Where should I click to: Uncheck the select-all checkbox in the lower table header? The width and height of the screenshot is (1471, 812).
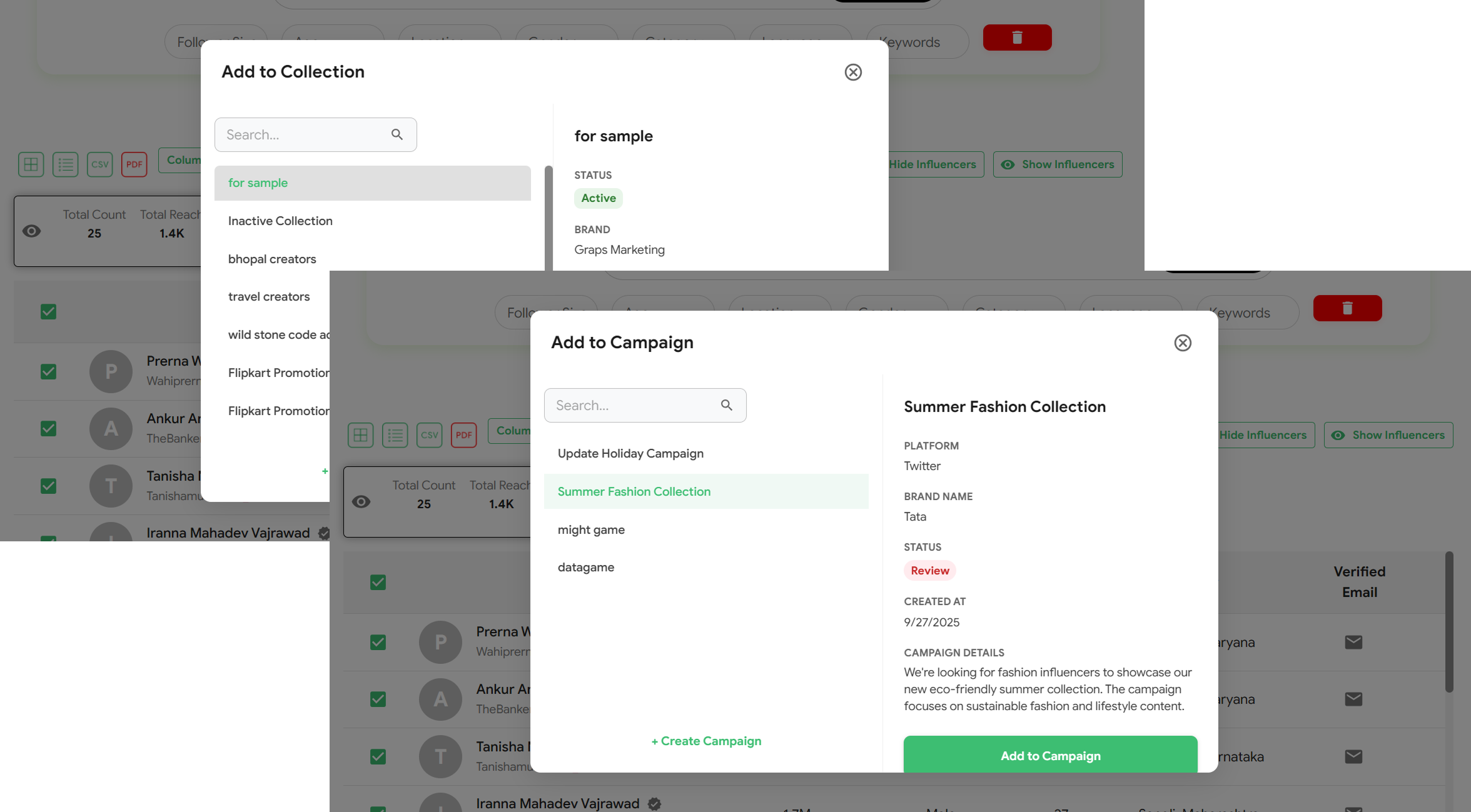(378, 583)
